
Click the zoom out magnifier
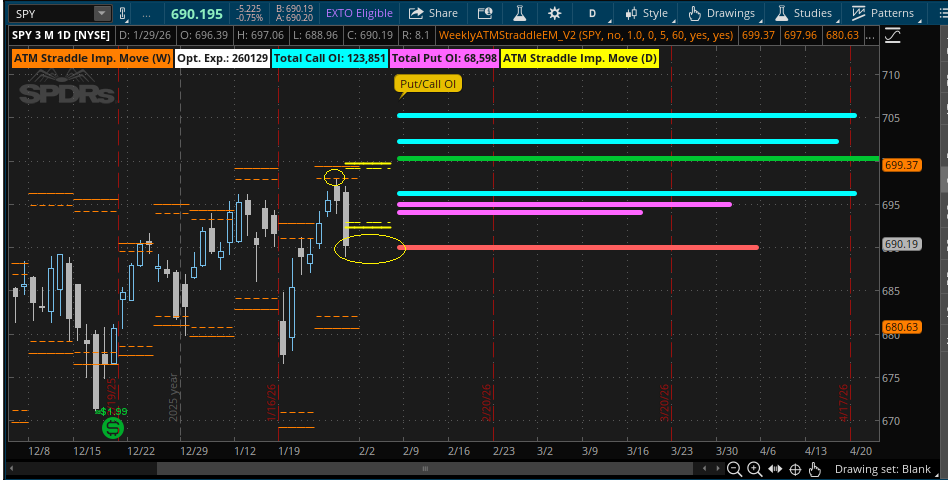click(734, 469)
